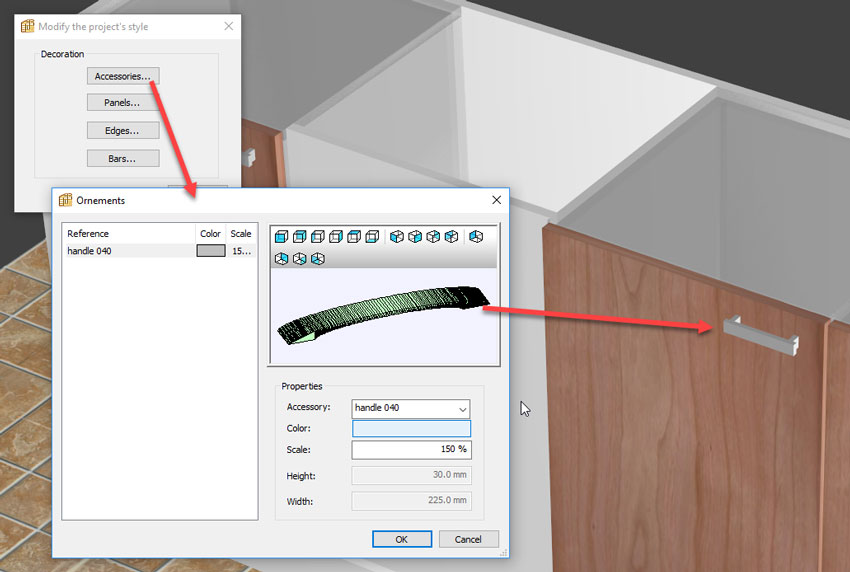Choose second isometric cube icon after first separator
This screenshot has height=572, width=850.
pos(415,236)
